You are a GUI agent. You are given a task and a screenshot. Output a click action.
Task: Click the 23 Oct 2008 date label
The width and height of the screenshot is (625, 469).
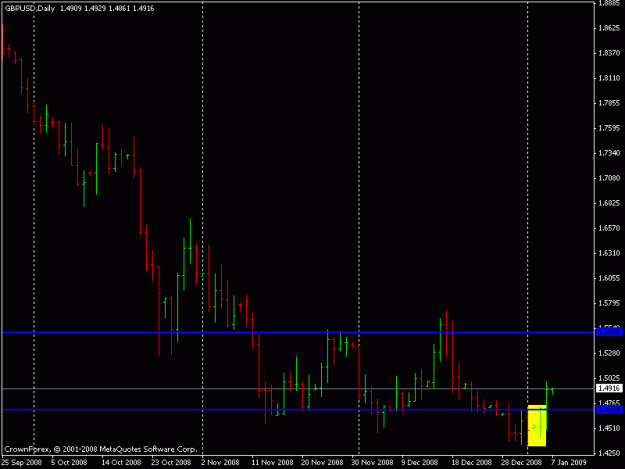[x=171, y=462]
